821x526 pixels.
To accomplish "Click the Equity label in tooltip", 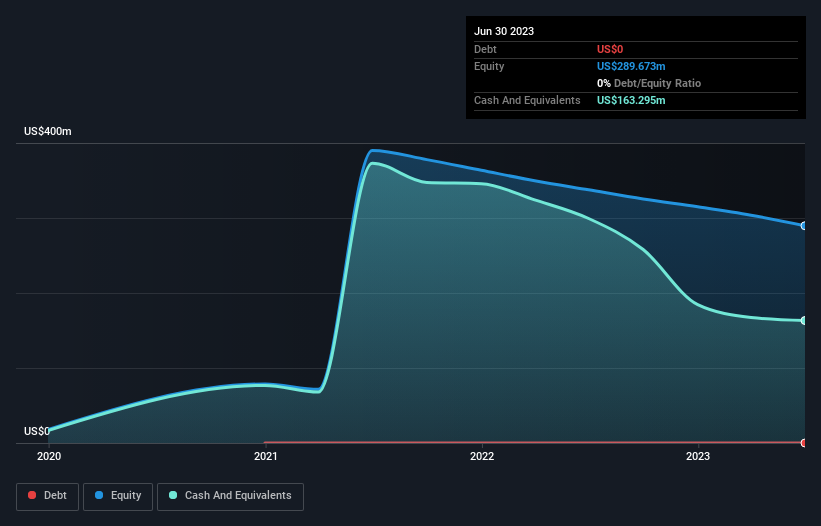I will [x=489, y=66].
